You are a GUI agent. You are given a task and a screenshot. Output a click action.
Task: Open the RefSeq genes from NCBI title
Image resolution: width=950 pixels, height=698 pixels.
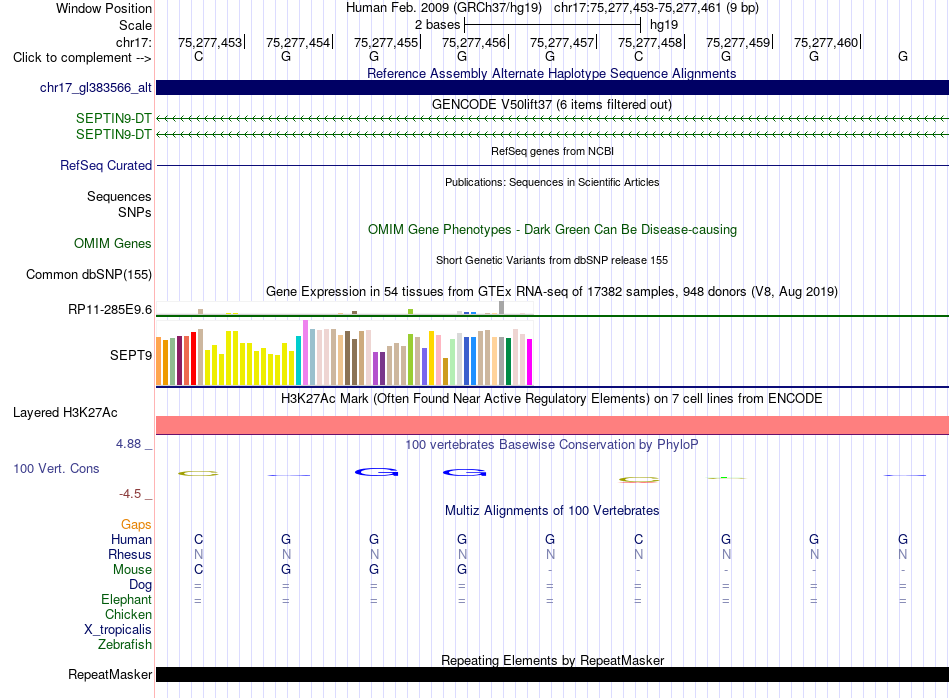click(x=552, y=151)
